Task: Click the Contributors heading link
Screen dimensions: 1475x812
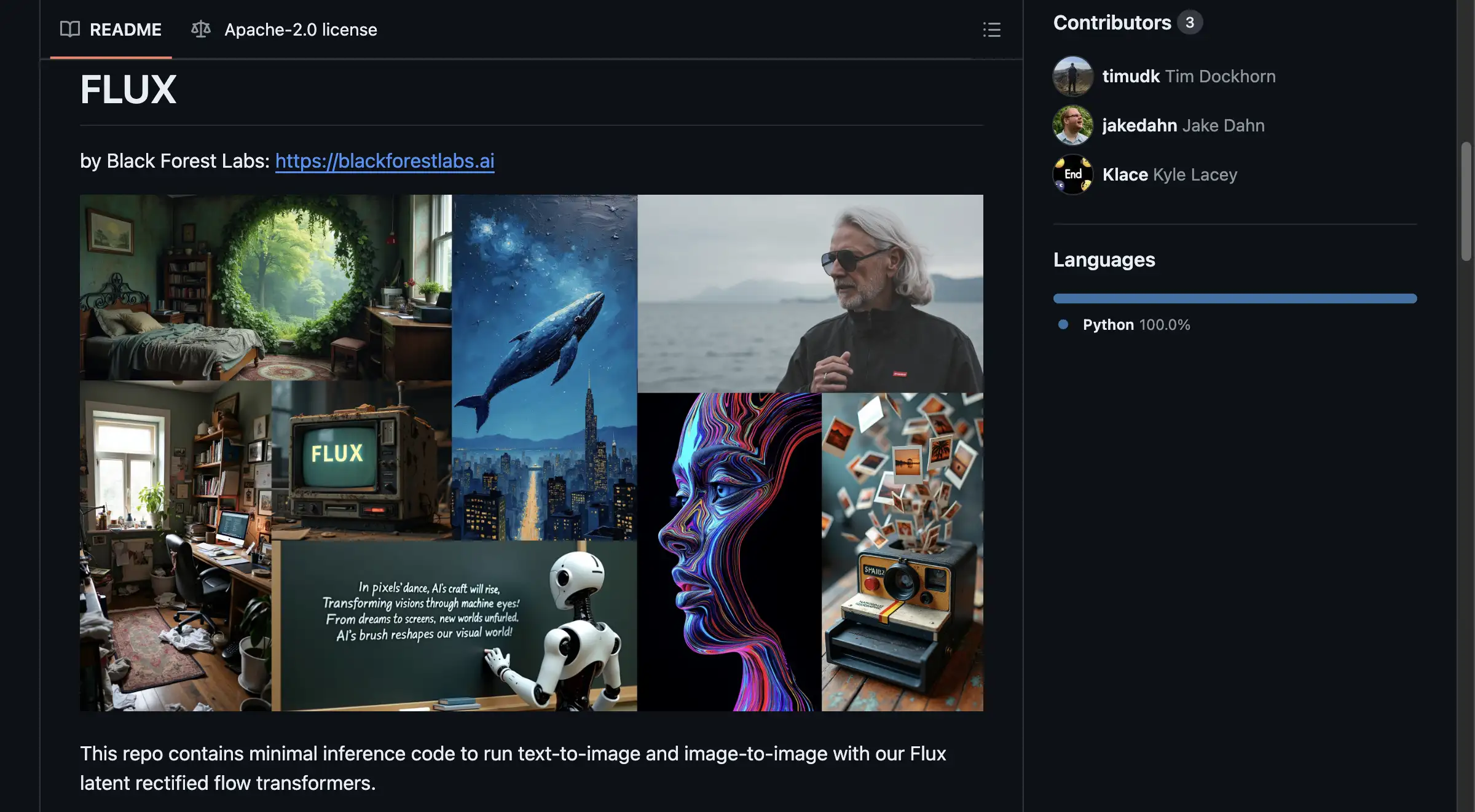Action: pos(1112,23)
